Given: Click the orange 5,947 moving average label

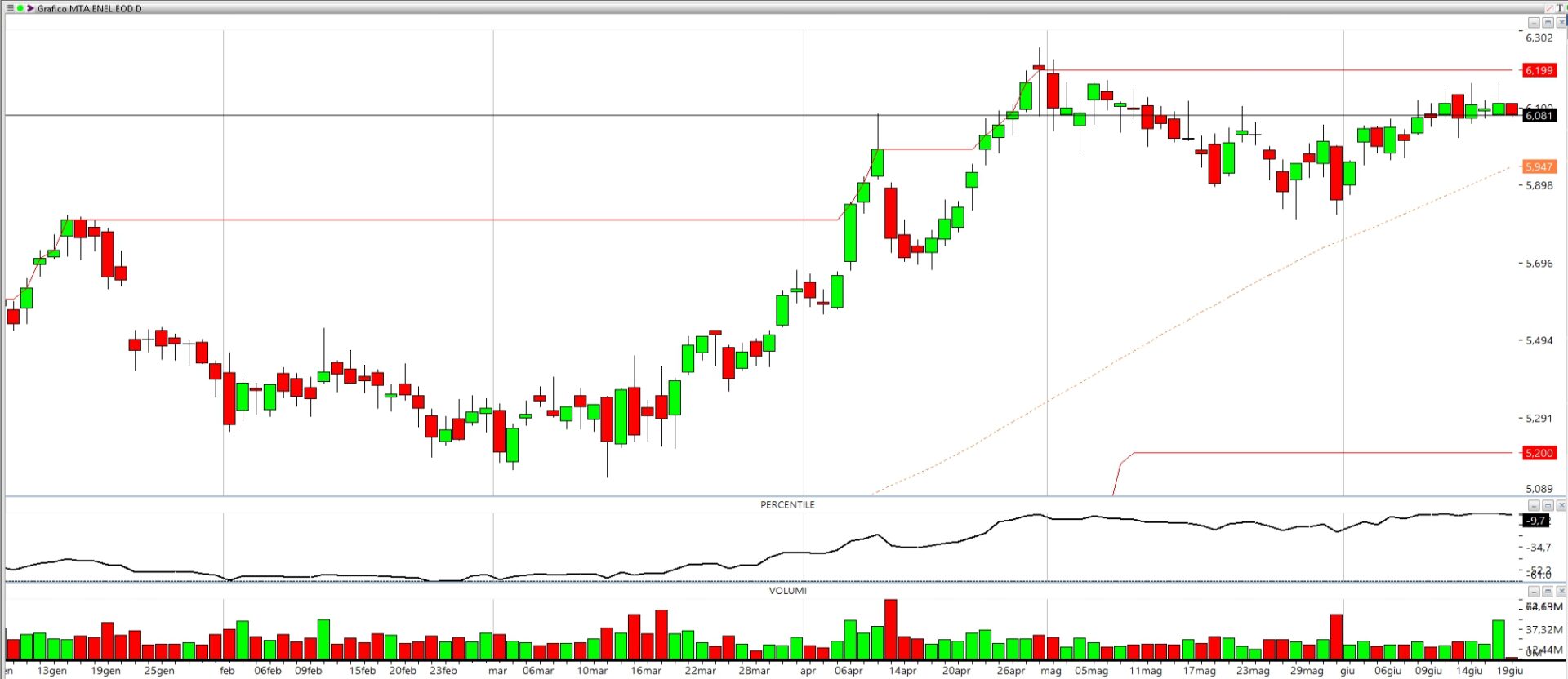Looking at the screenshot, I should point(1539,166).
